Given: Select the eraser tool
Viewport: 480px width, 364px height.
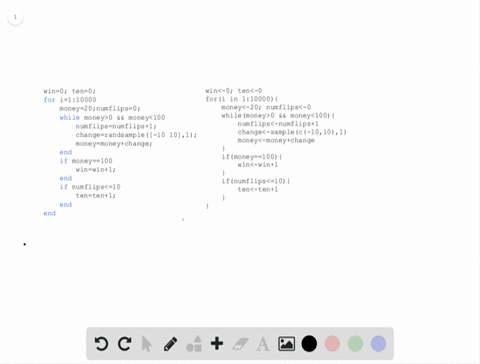Looking at the screenshot, I should pos(240,344).
